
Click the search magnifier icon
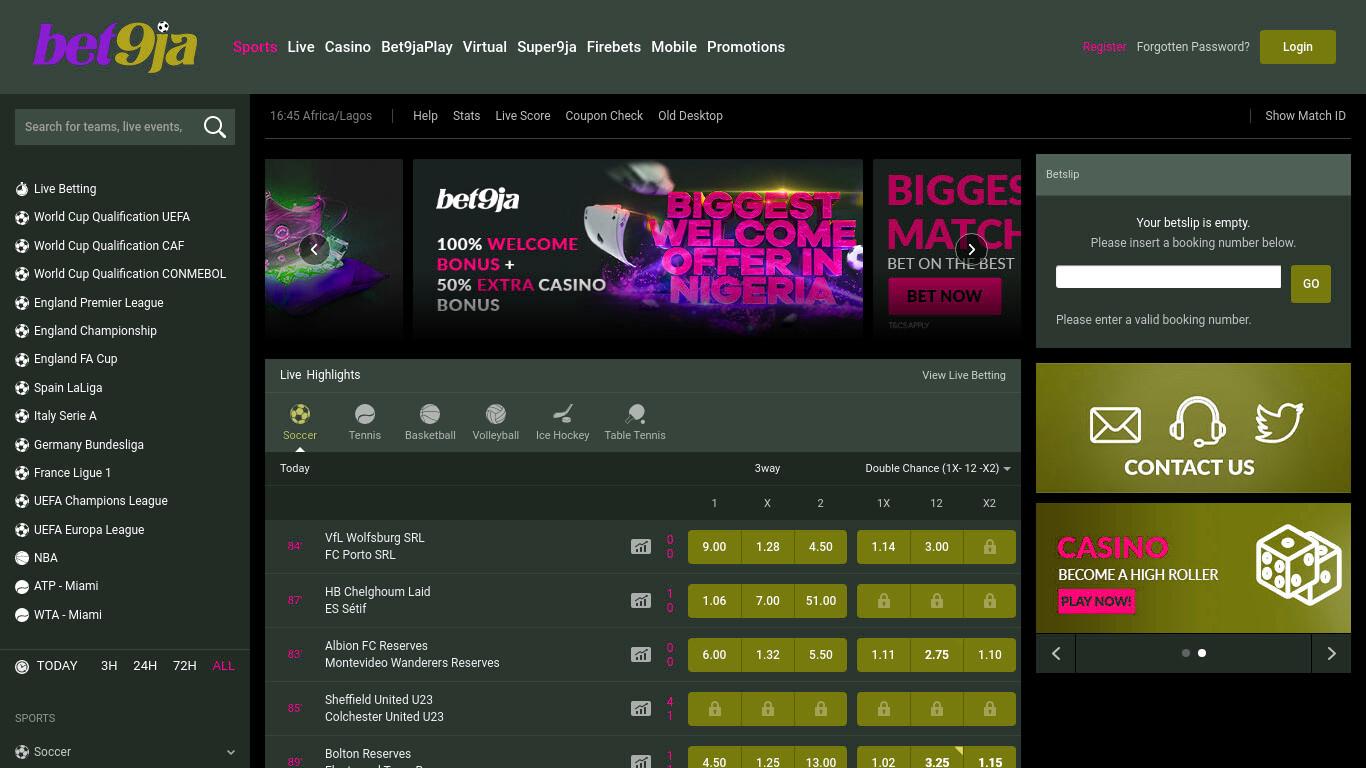click(x=215, y=126)
